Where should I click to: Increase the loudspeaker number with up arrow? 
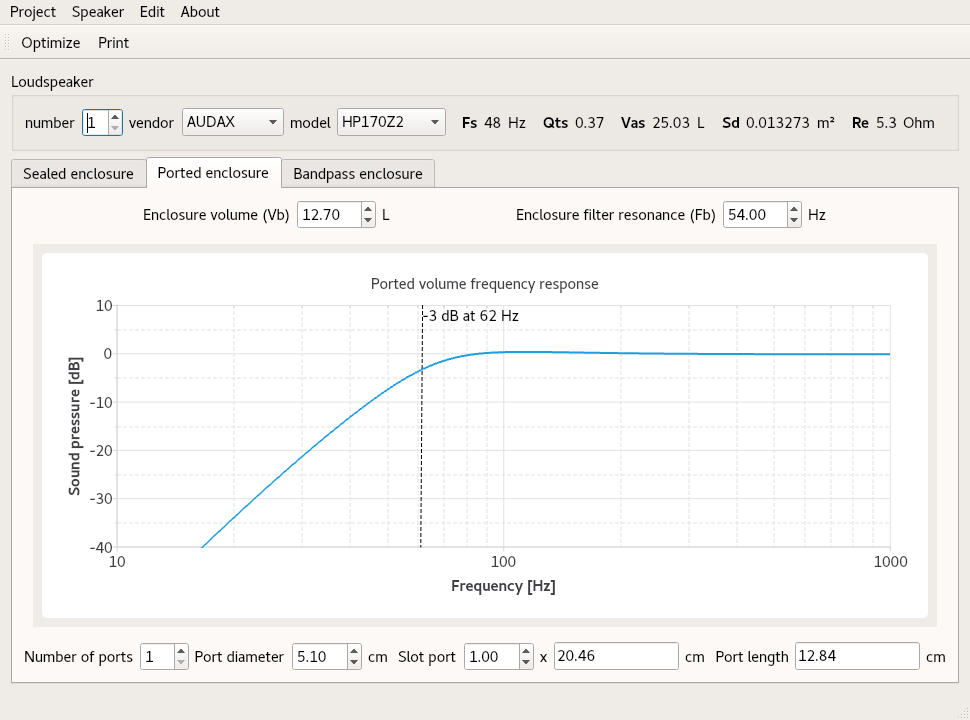pos(115,116)
